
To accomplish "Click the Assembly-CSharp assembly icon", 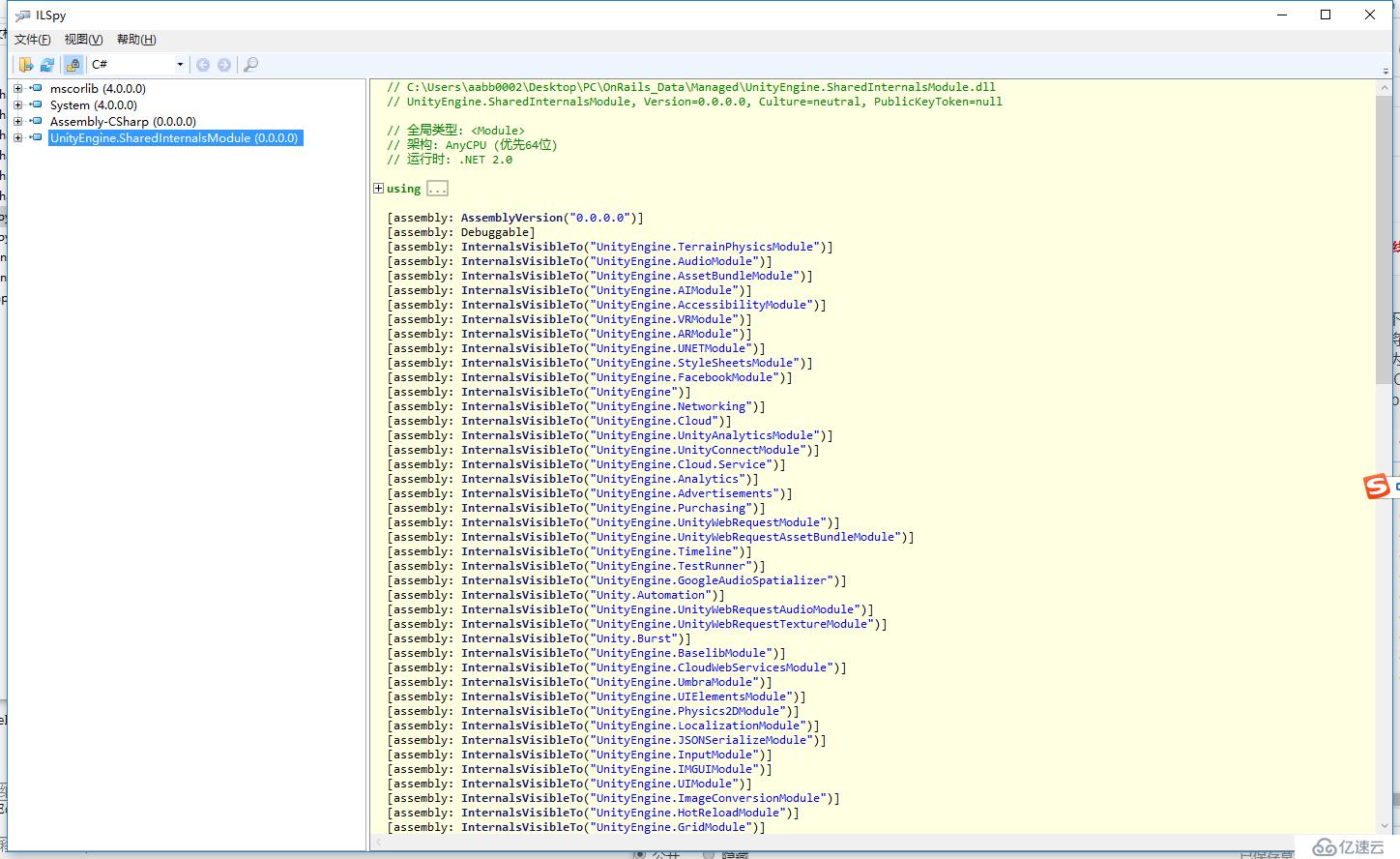I will click(x=36, y=121).
